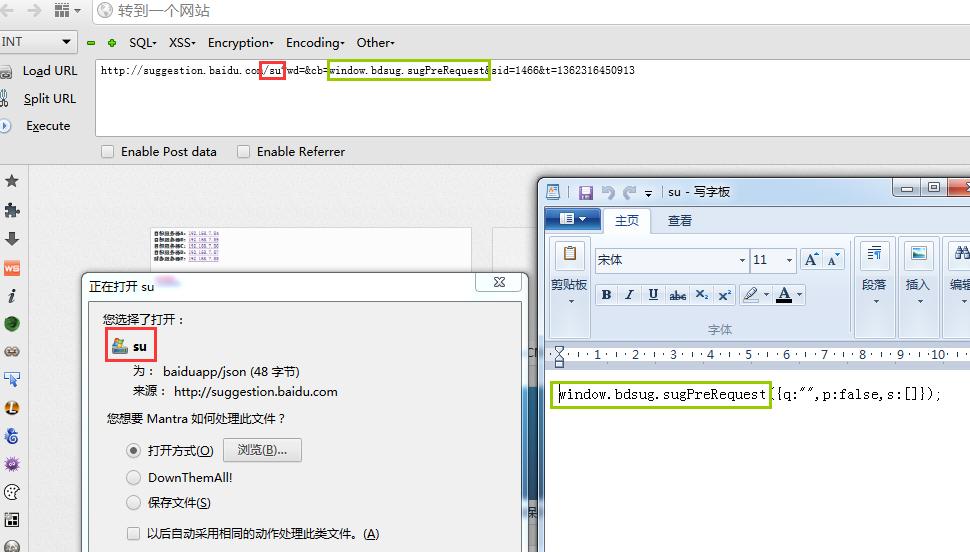Toggle Underline formatting in WordPad
The height and width of the screenshot is (552, 970).
tap(653, 295)
